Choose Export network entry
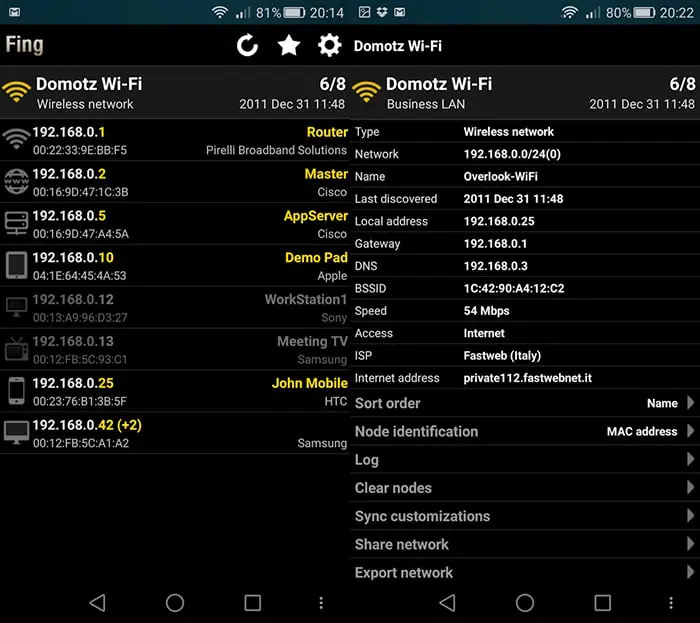Viewport: 700px width, 623px height. tap(525, 572)
